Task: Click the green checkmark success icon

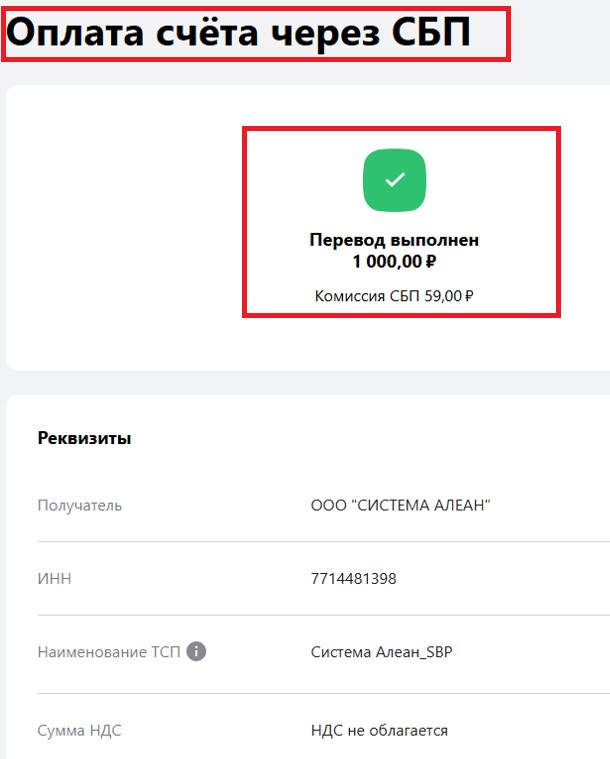Action: (x=395, y=180)
